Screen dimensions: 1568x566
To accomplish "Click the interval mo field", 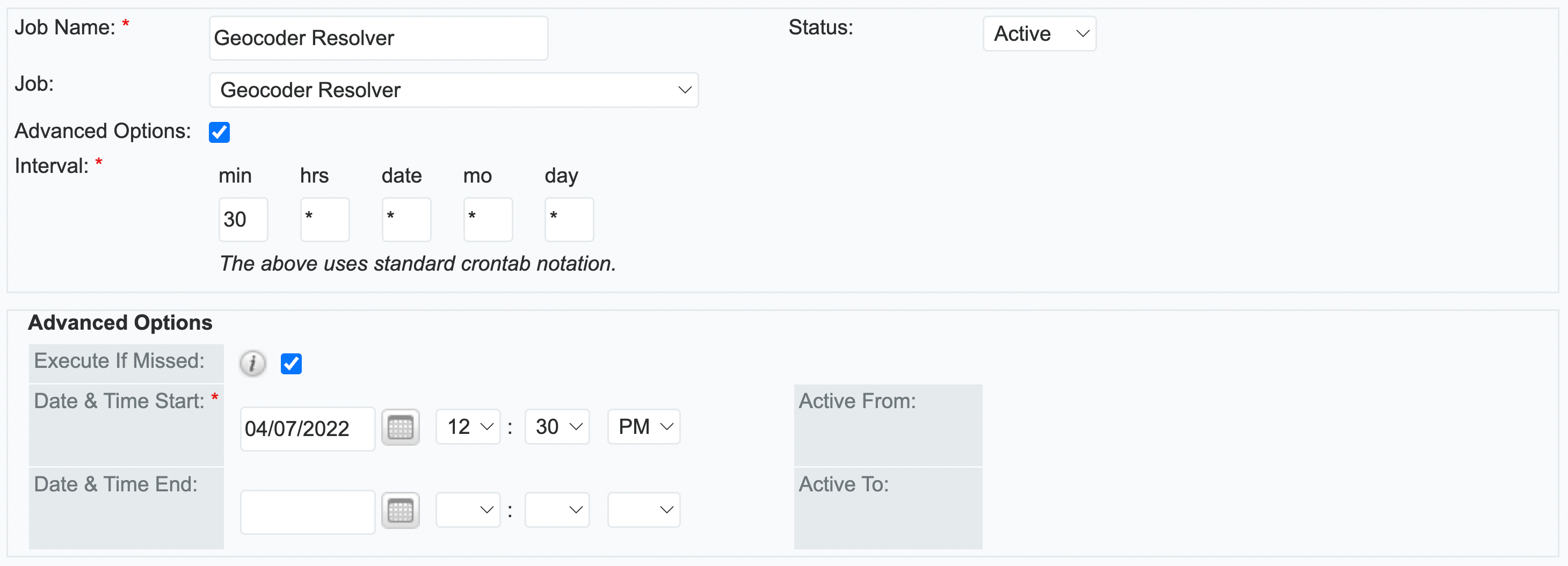I will click(x=488, y=220).
